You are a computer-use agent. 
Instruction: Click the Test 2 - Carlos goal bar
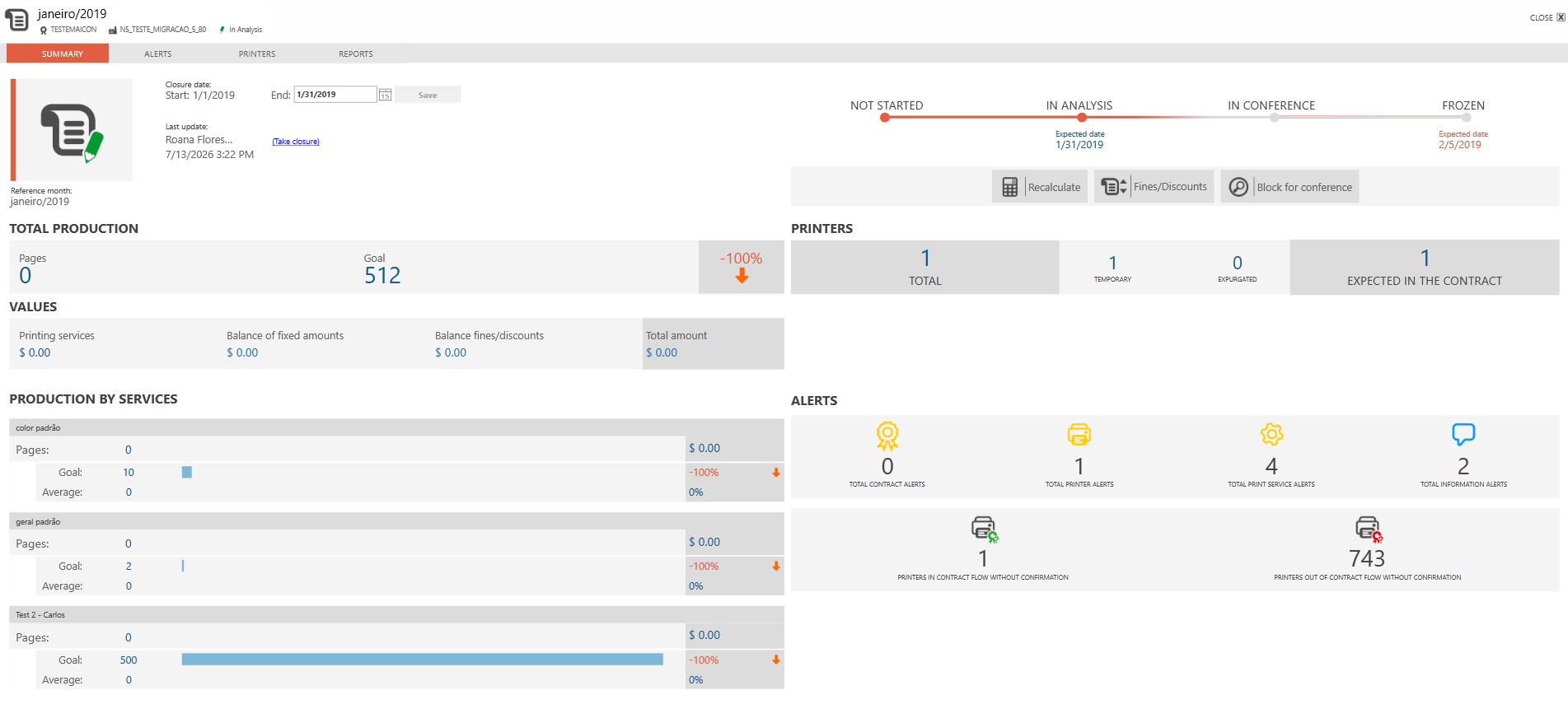coord(422,660)
